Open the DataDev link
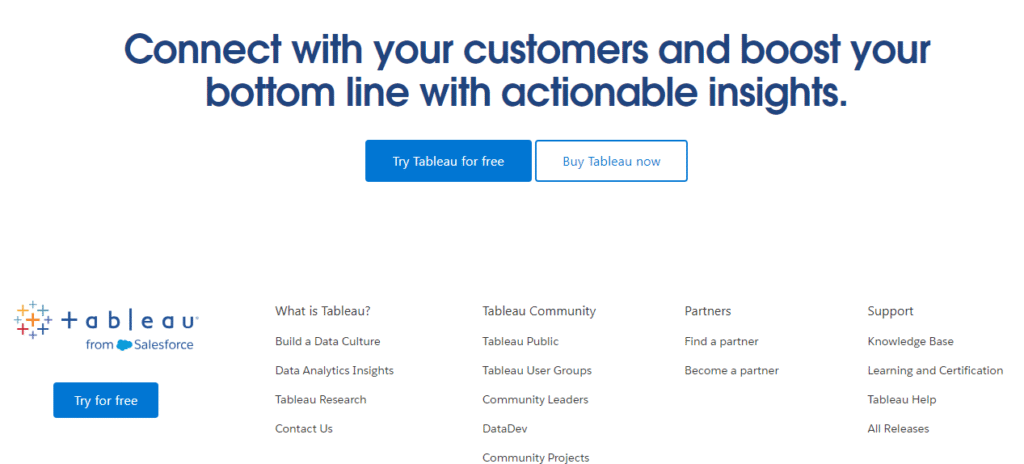 tap(505, 429)
